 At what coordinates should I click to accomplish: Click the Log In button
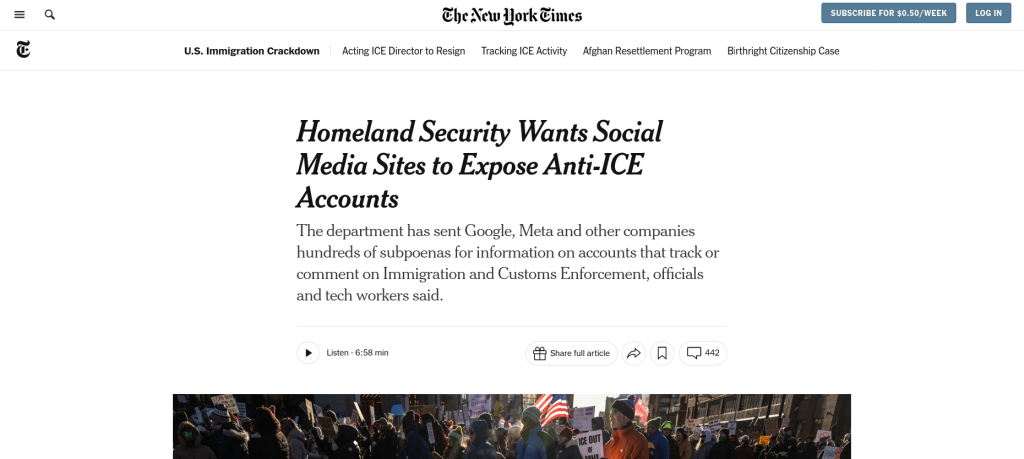point(988,13)
